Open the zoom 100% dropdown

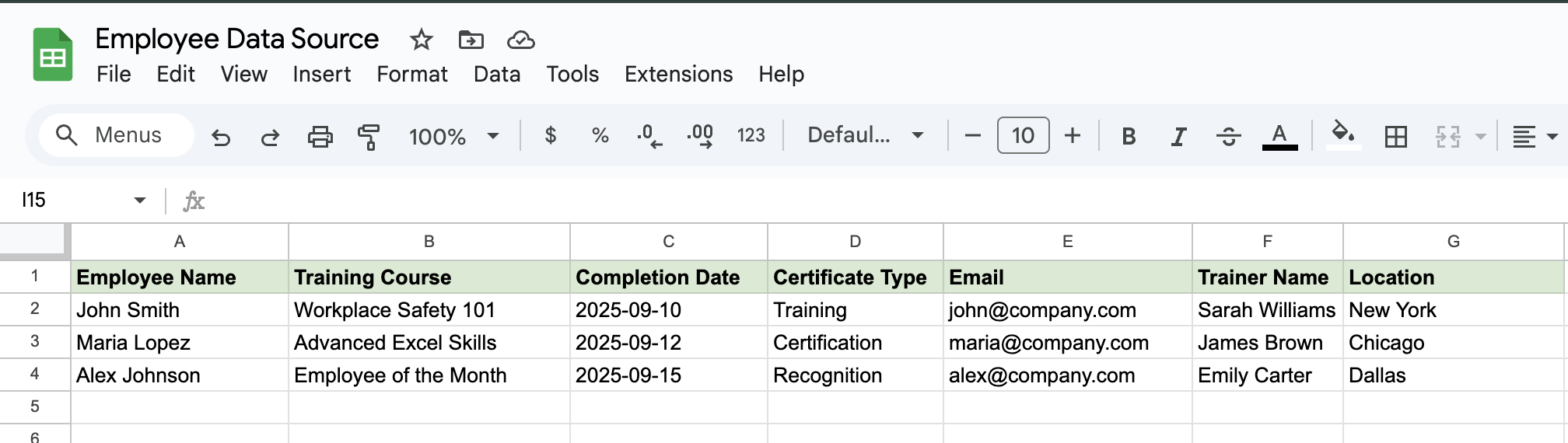pyautogui.click(x=453, y=137)
